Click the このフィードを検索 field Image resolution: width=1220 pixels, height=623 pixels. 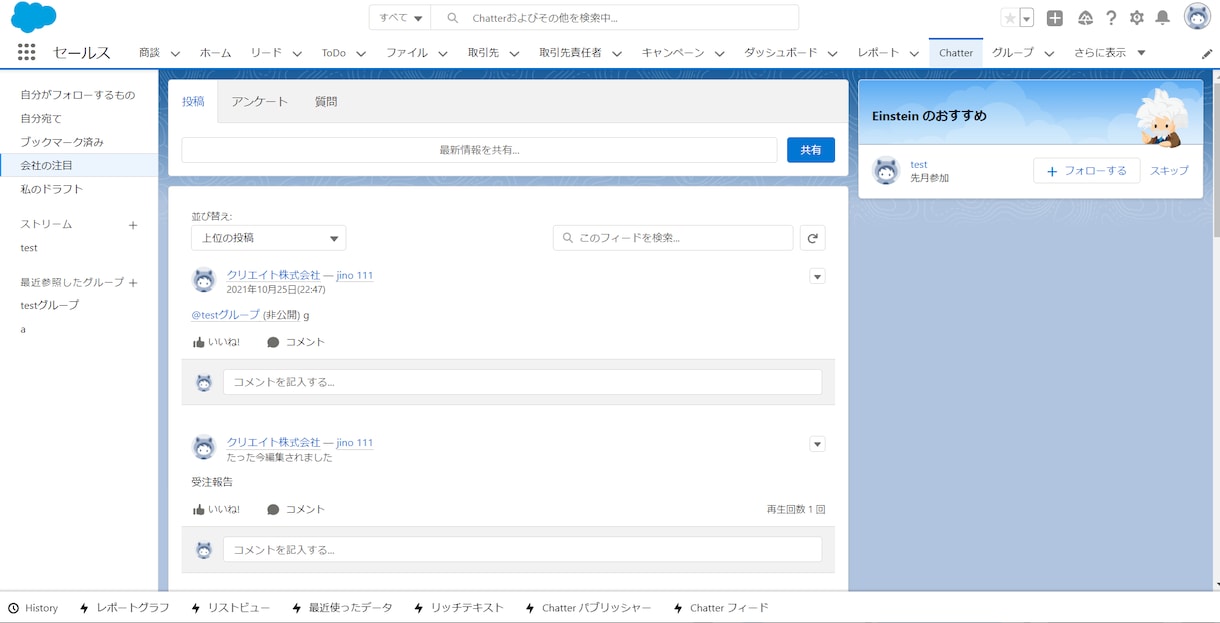coord(673,238)
